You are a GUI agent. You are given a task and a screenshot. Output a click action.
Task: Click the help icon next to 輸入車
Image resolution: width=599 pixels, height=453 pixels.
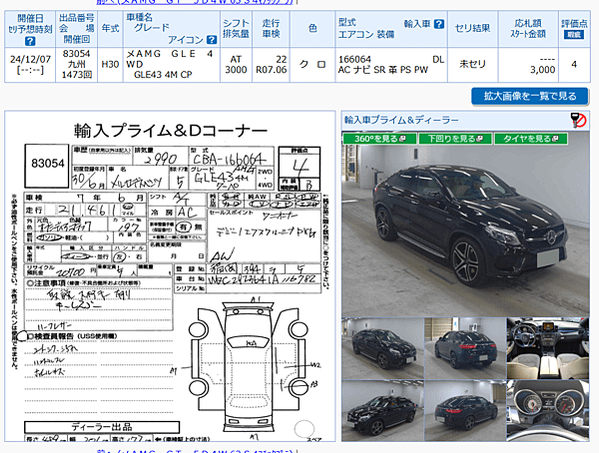point(439,24)
